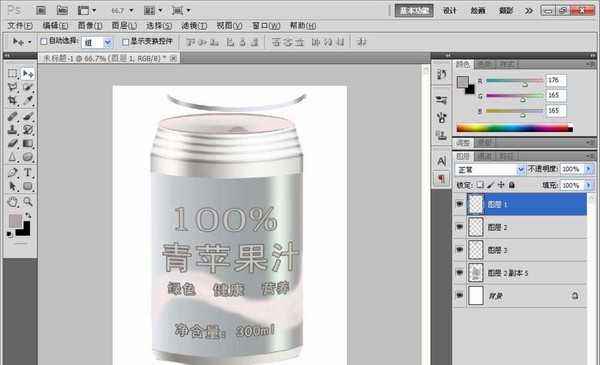The image size is (600, 365).
Task: Click the lock position icon
Action: 501,185
